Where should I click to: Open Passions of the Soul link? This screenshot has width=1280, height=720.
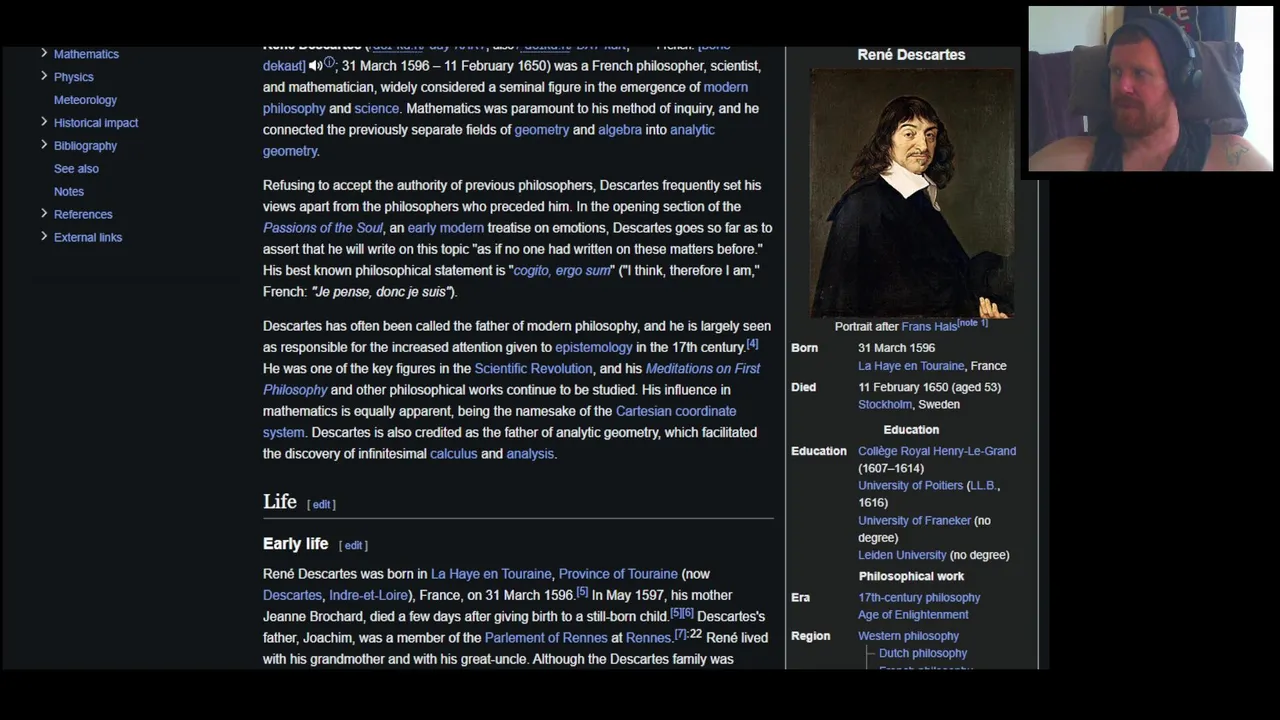323,228
